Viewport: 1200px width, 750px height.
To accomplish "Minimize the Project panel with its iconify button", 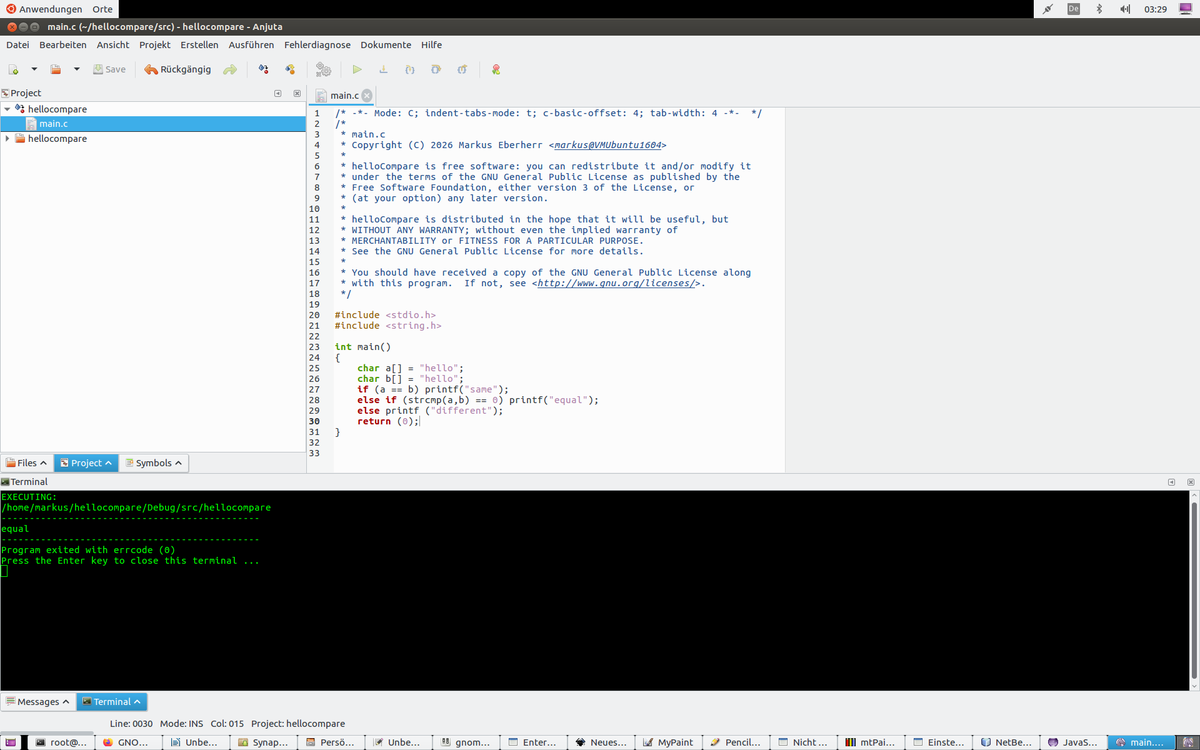I will point(279,93).
